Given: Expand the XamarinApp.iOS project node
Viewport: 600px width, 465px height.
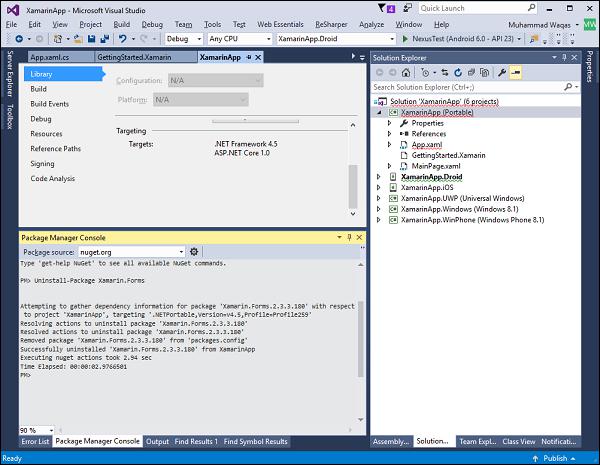Looking at the screenshot, I should click(378, 188).
